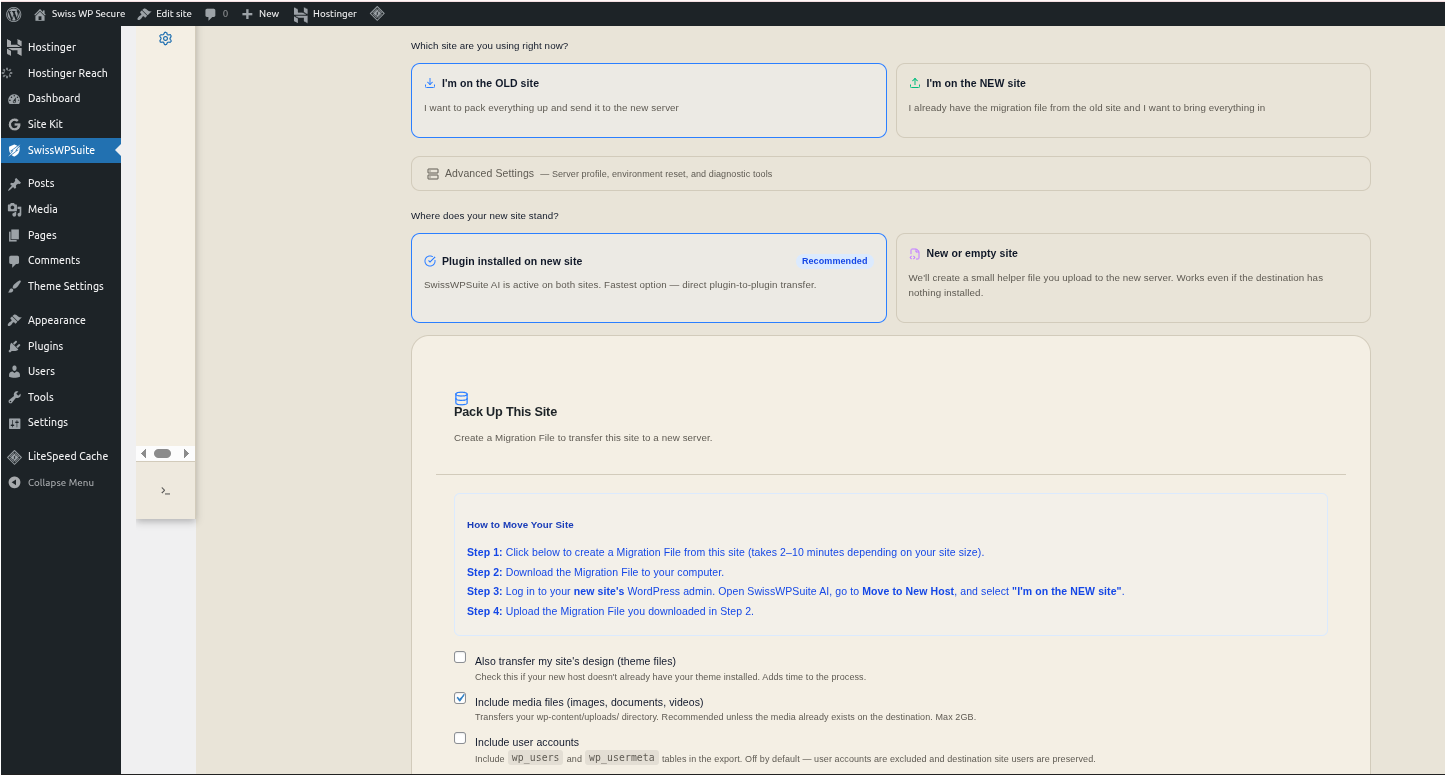This screenshot has width=1445, height=775.
Task: Enable 'Also transfer my site's design' checkbox
Action: [460, 658]
